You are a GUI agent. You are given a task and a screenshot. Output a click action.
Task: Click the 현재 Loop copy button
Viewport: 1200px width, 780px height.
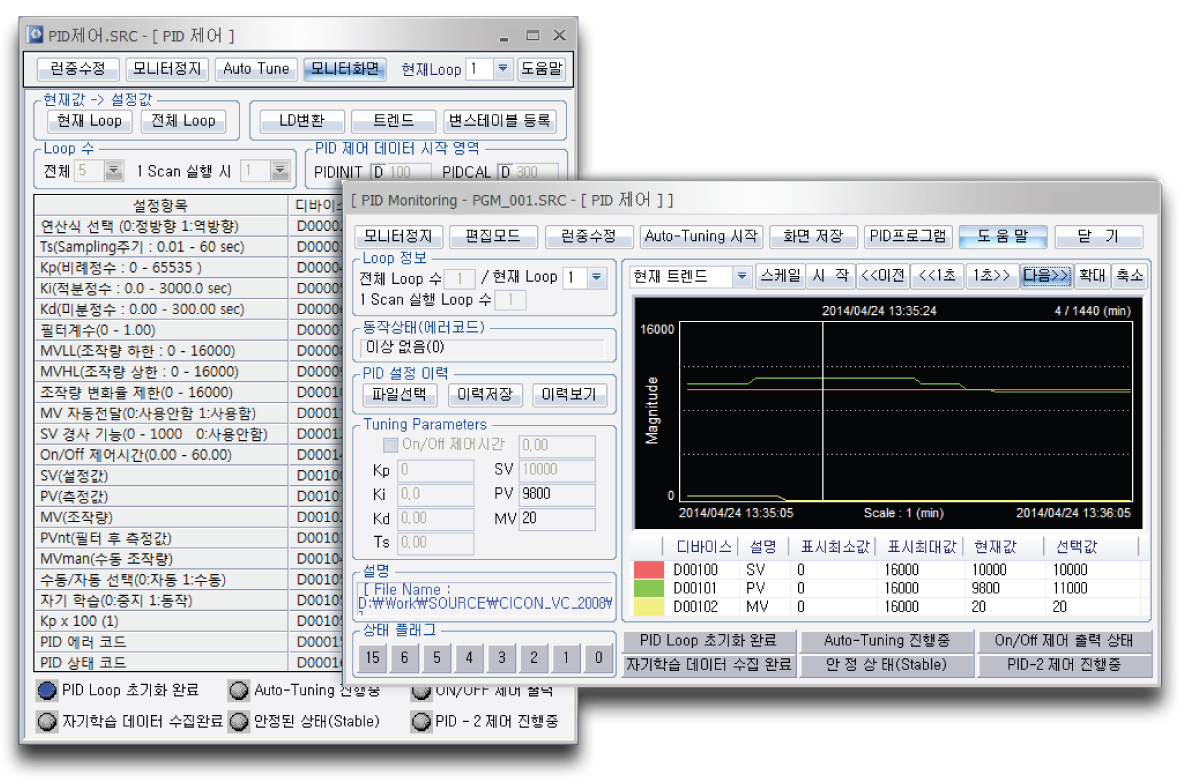[x=89, y=121]
